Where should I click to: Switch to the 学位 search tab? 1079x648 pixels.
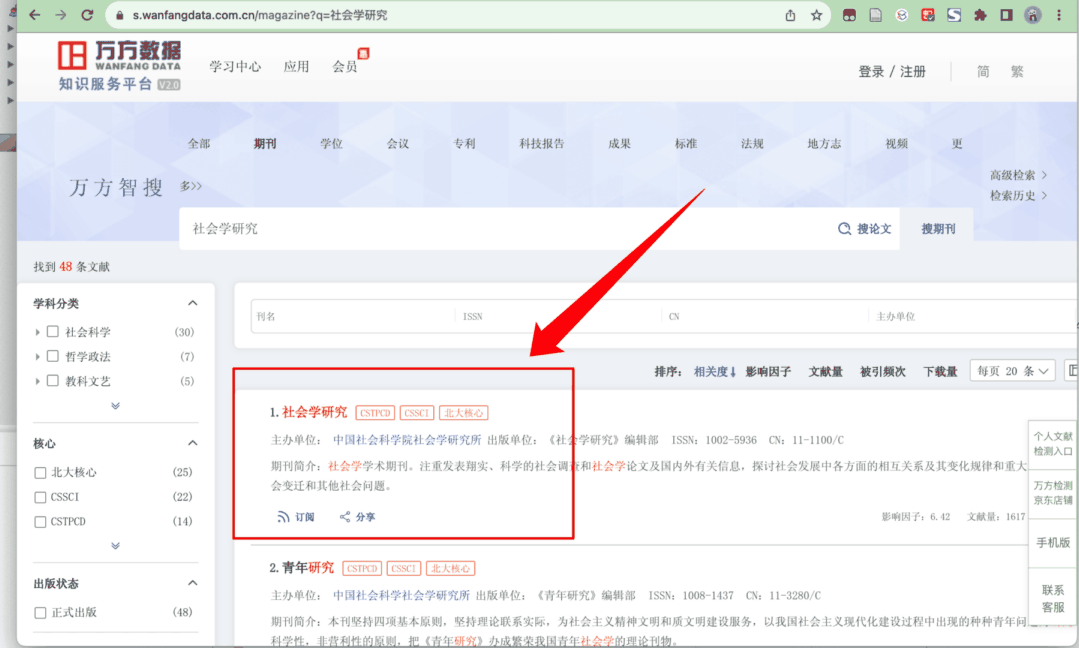(331, 143)
